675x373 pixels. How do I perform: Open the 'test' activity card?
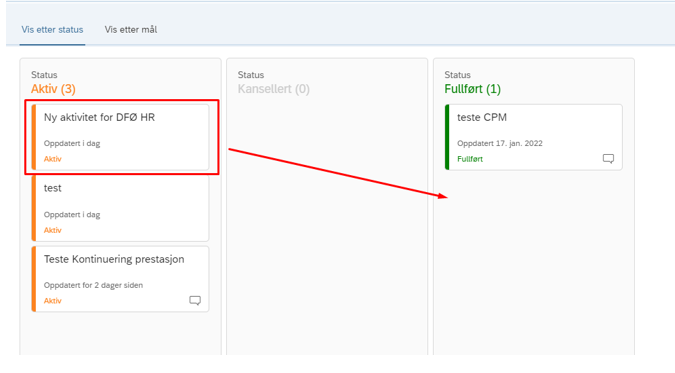click(x=121, y=208)
